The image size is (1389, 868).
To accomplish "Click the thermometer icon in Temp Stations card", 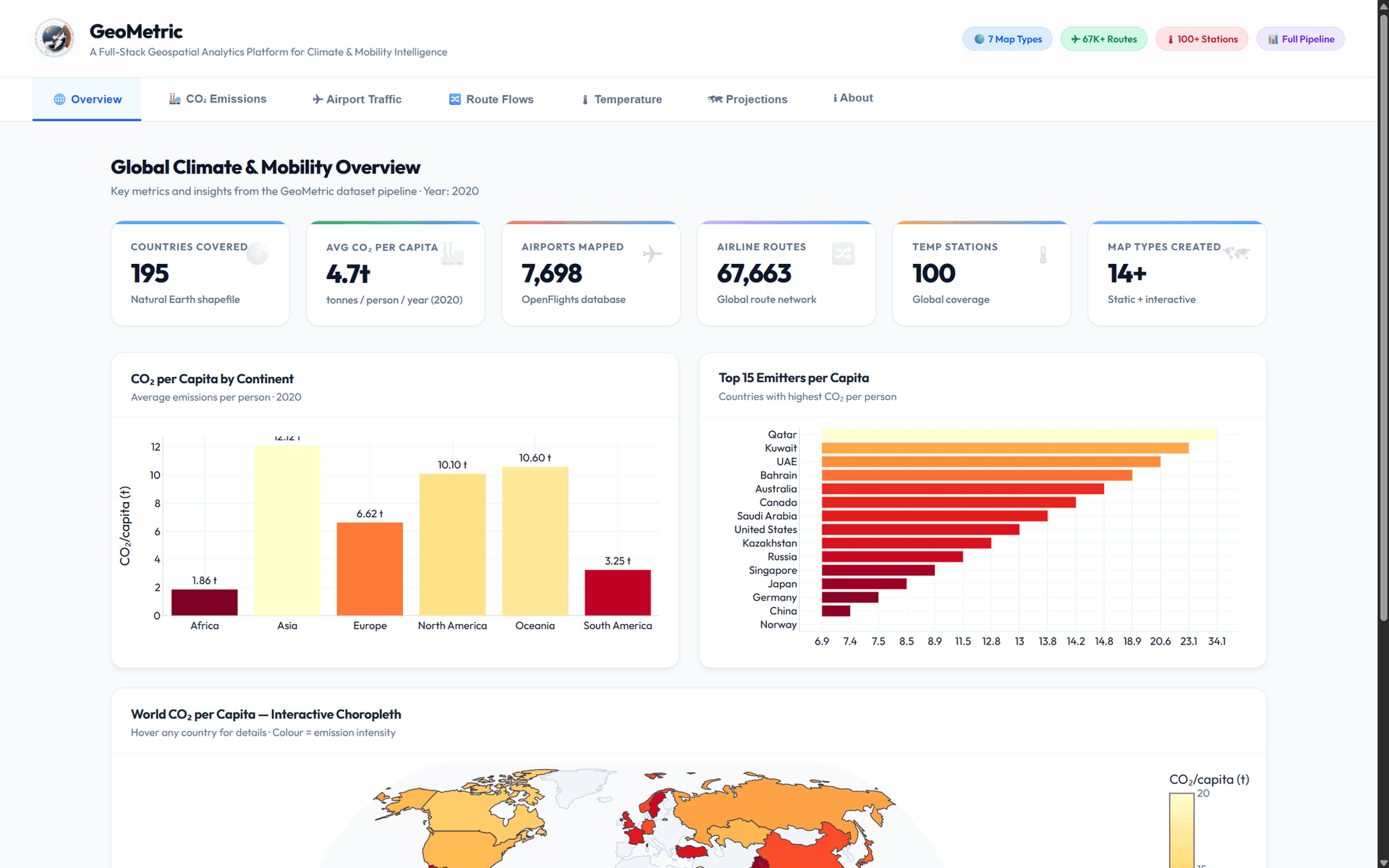I will point(1043,255).
